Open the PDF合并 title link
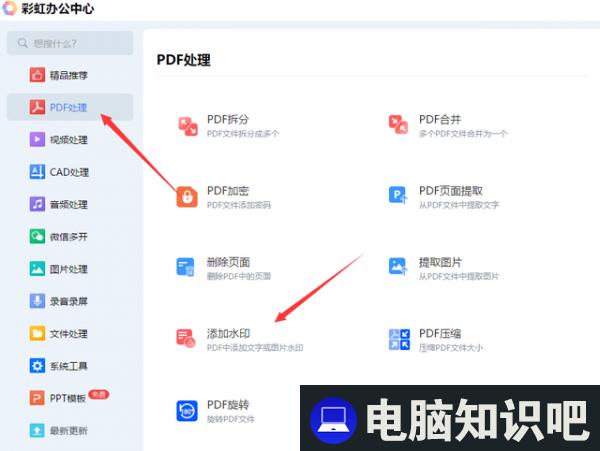 point(440,119)
